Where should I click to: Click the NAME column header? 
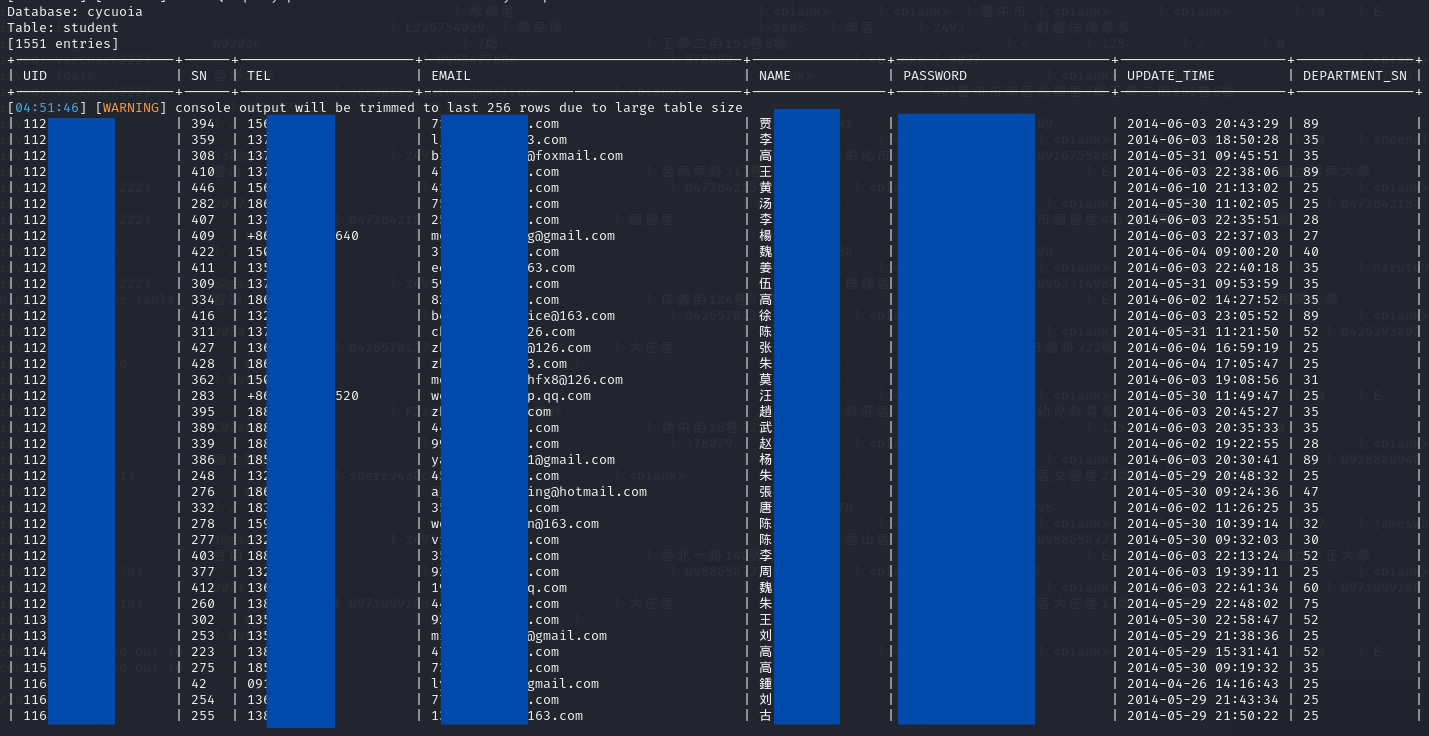pyautogui.click(x=775, y=76)
